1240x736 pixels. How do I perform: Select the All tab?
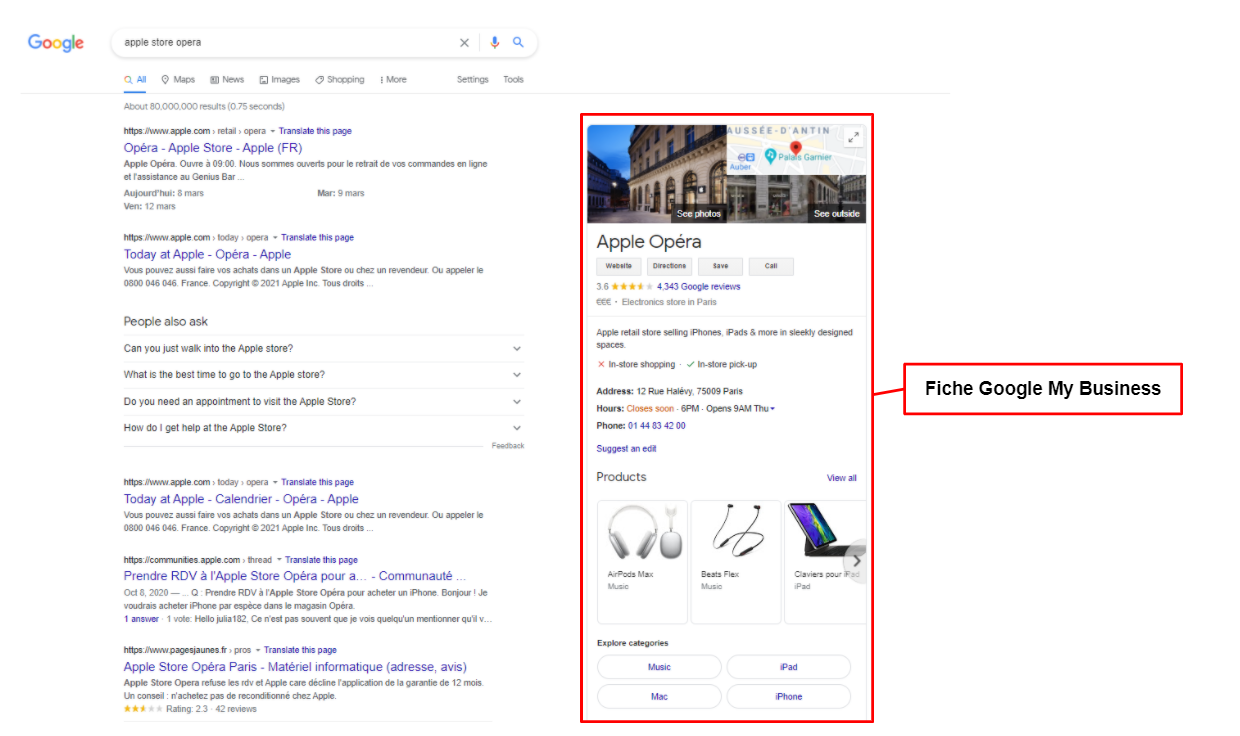click(135, 80)
